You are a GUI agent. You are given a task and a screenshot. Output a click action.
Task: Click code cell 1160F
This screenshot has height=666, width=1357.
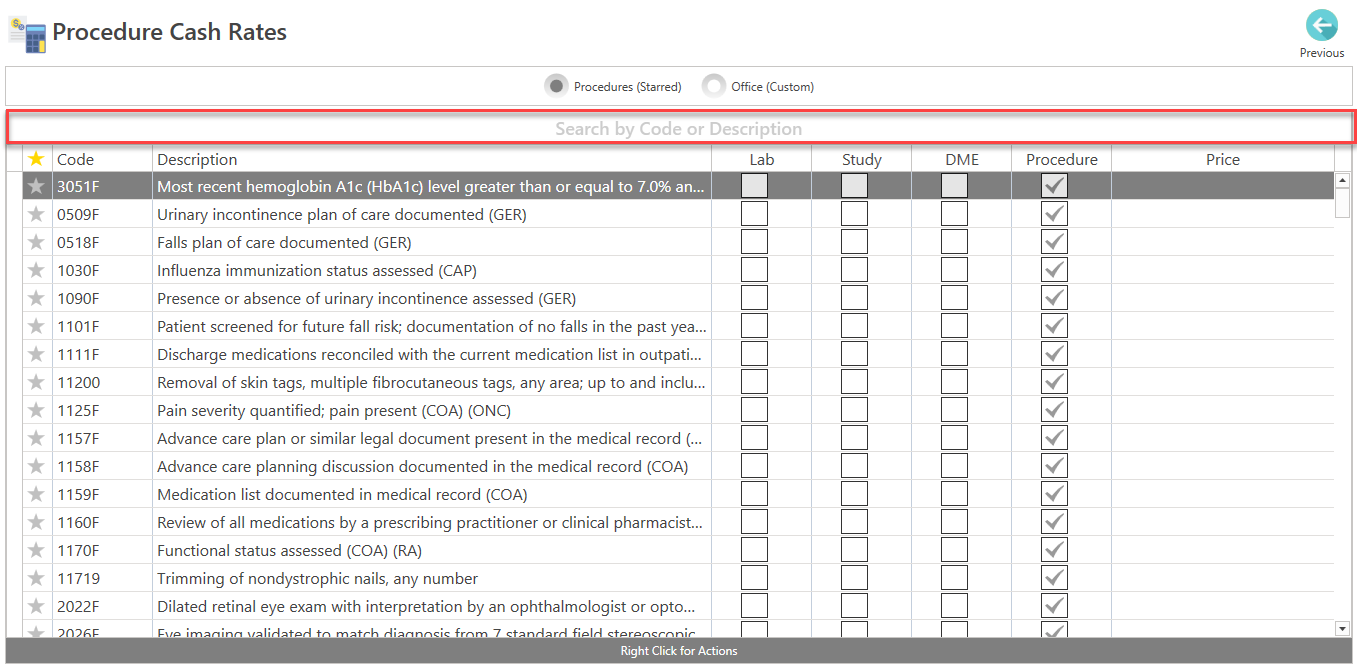[102, 522]
